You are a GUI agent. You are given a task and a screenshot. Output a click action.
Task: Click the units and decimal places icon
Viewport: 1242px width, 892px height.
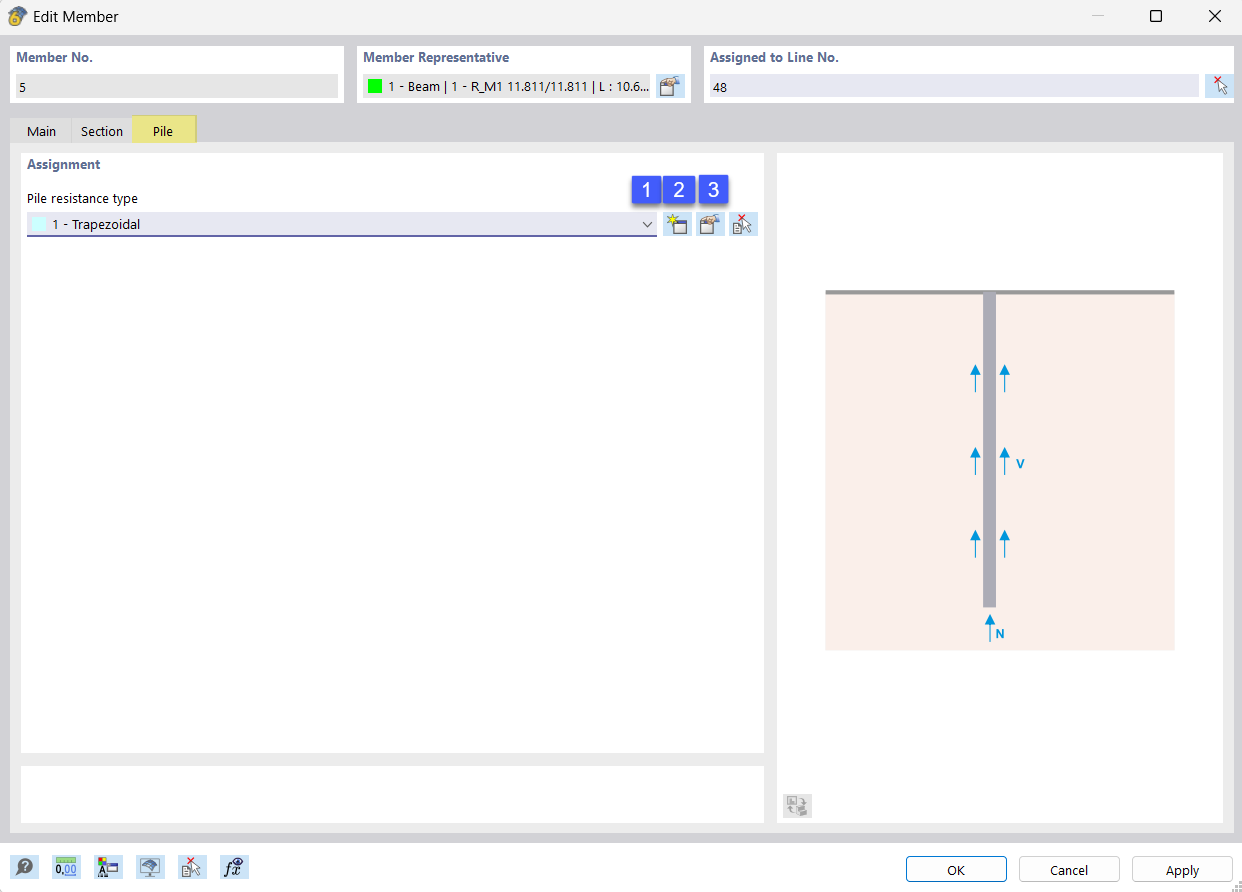click(66, 867)
